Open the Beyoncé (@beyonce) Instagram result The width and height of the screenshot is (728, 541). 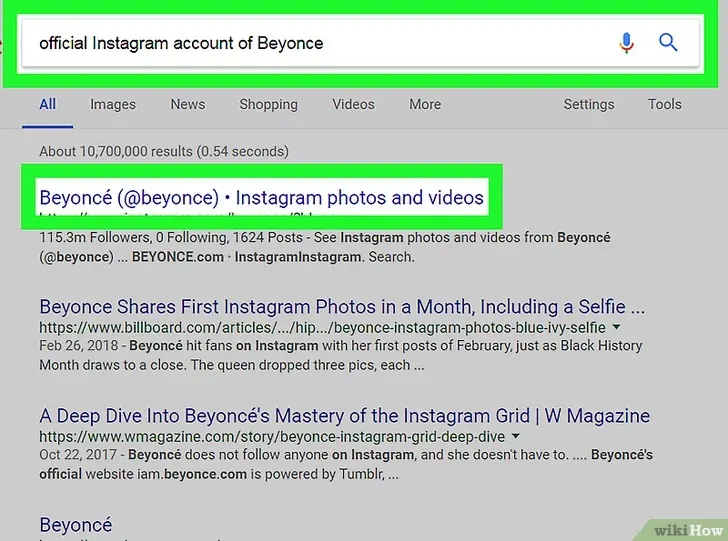[x=261, y=197]
